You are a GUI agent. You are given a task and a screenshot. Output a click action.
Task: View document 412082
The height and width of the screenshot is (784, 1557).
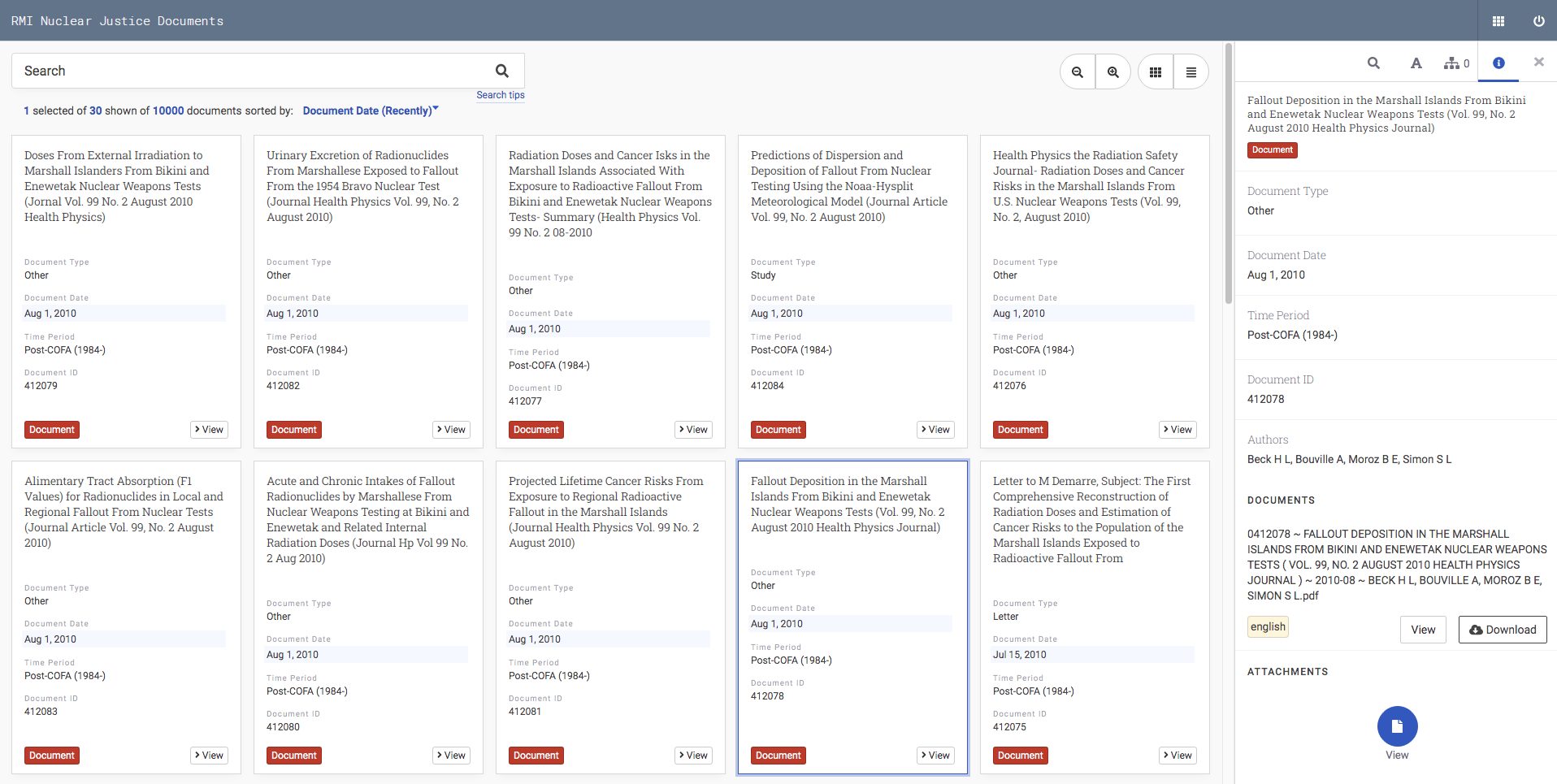[x=452, y=430]
